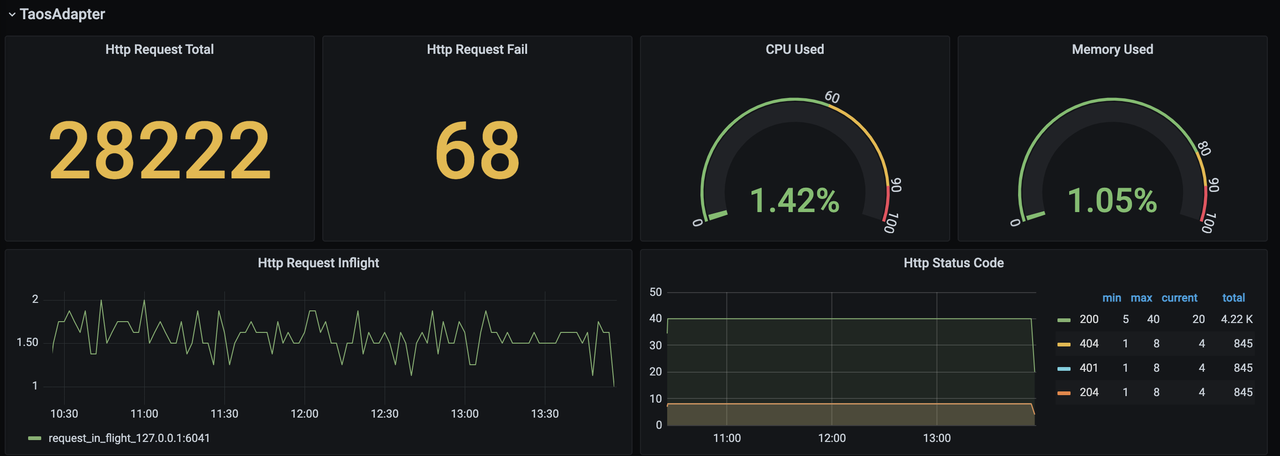Click the Http Status Code panel title
The width and height of the screenshot is (1280, 456).
point(953,263)
